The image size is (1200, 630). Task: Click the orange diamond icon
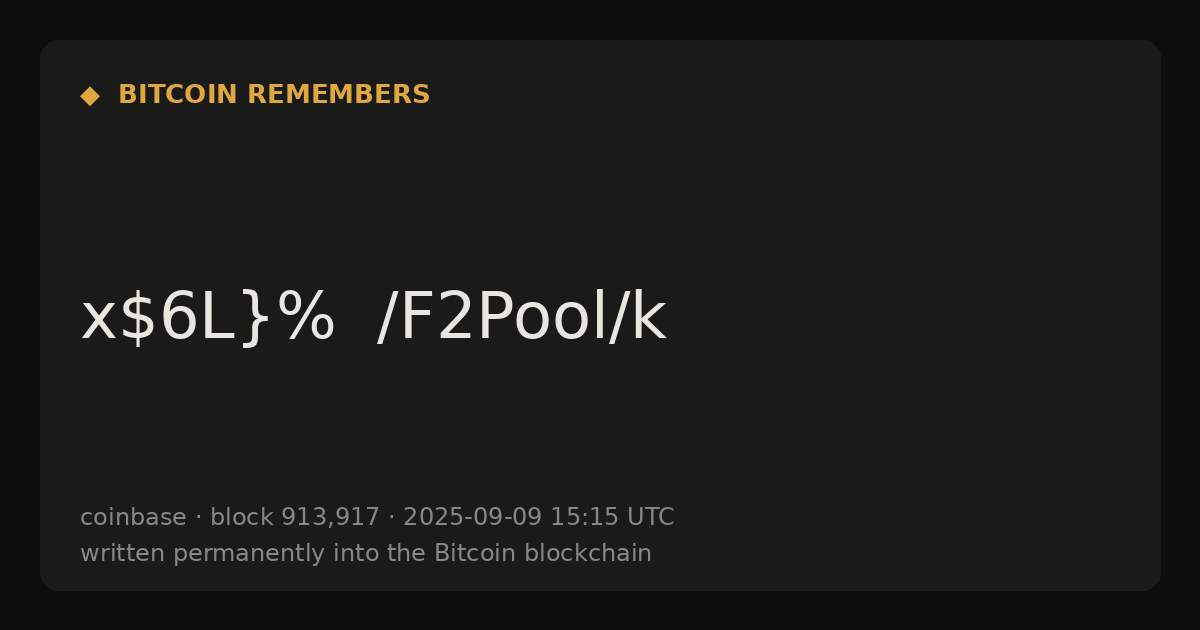90,95
